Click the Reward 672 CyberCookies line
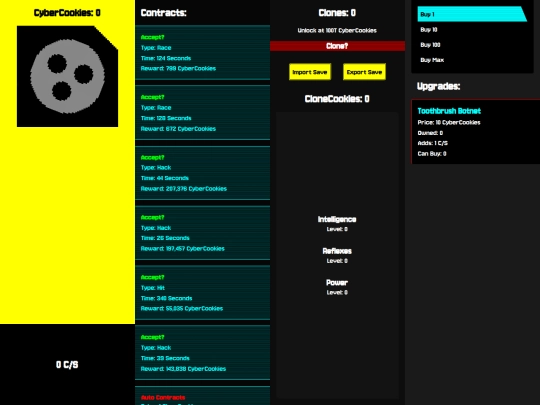This screenshot has width=540, height=405. click(x=178, y=129)
